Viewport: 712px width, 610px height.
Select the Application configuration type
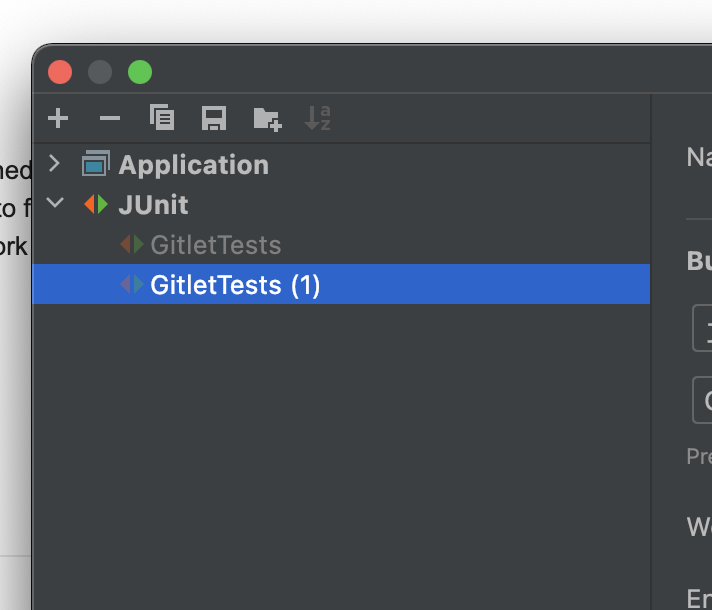193,165
